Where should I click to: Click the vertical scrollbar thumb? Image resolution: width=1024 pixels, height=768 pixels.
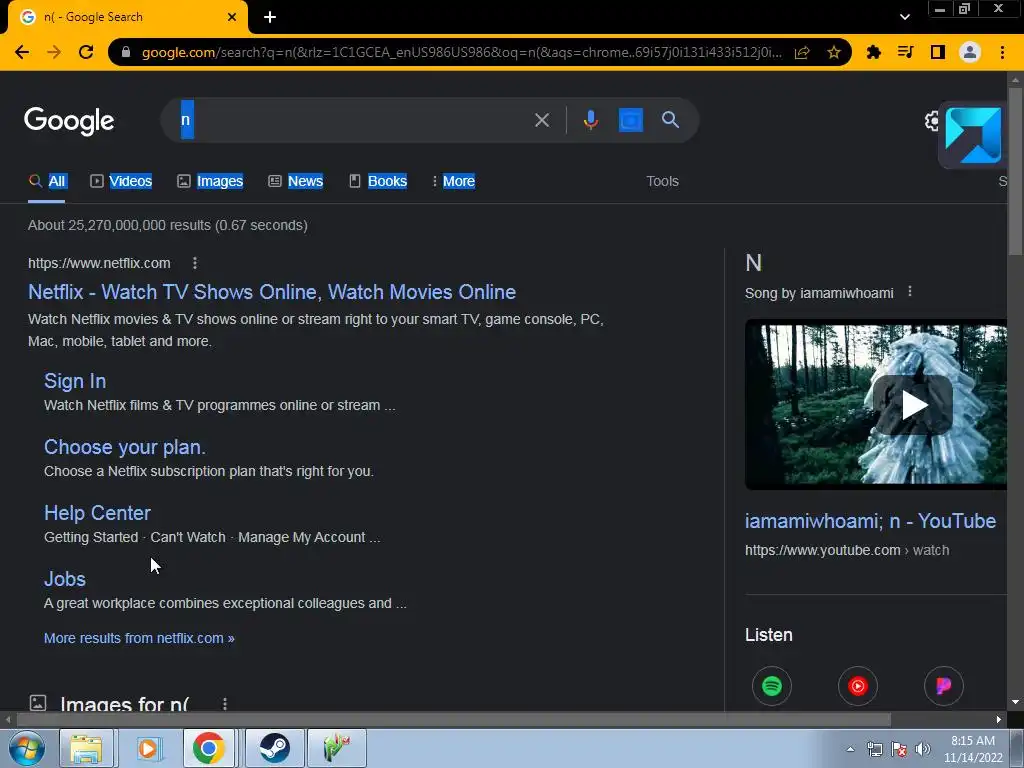click(1015, 171)
